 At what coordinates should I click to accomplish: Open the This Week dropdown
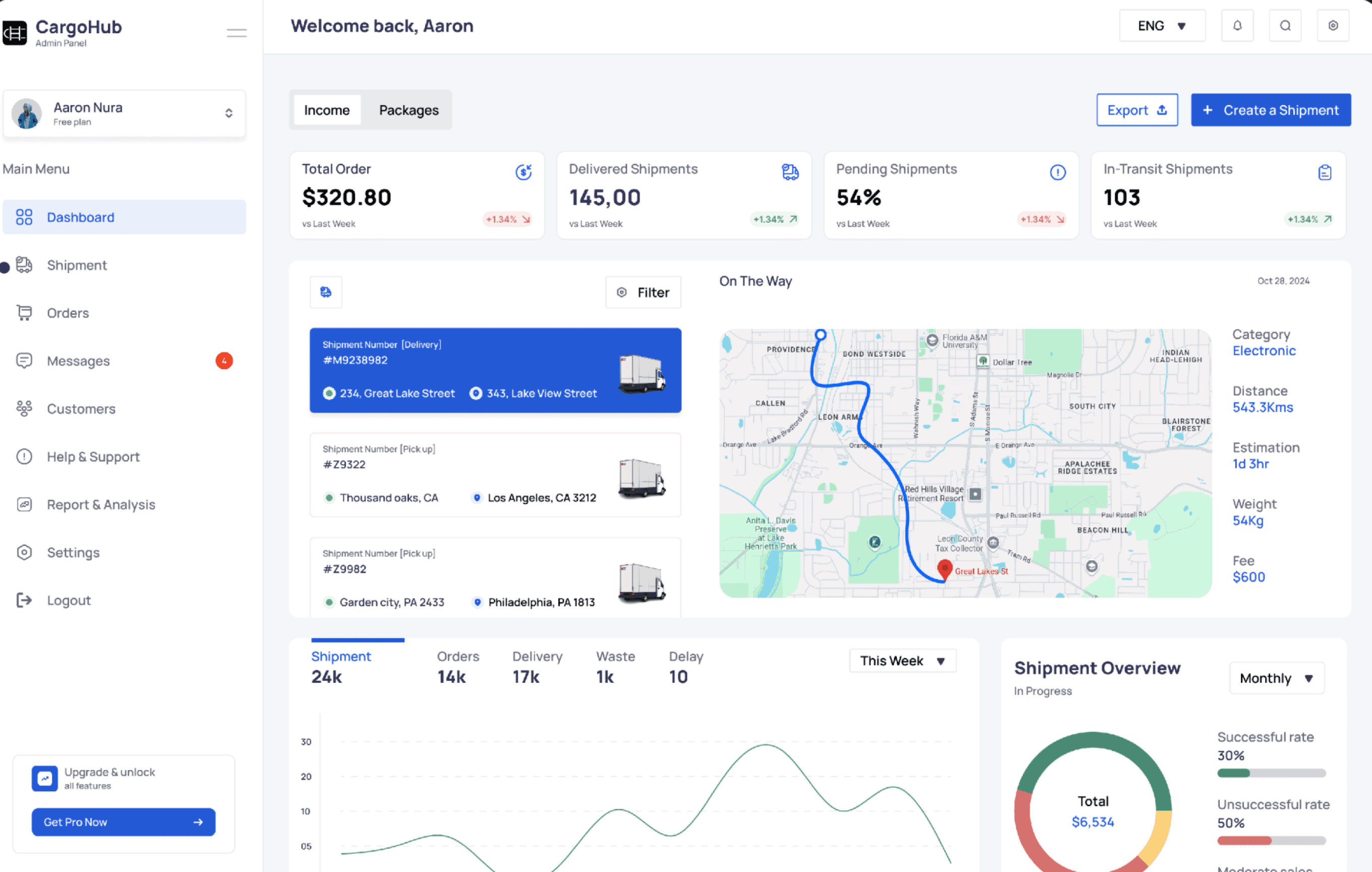click(x=902, y=661)
